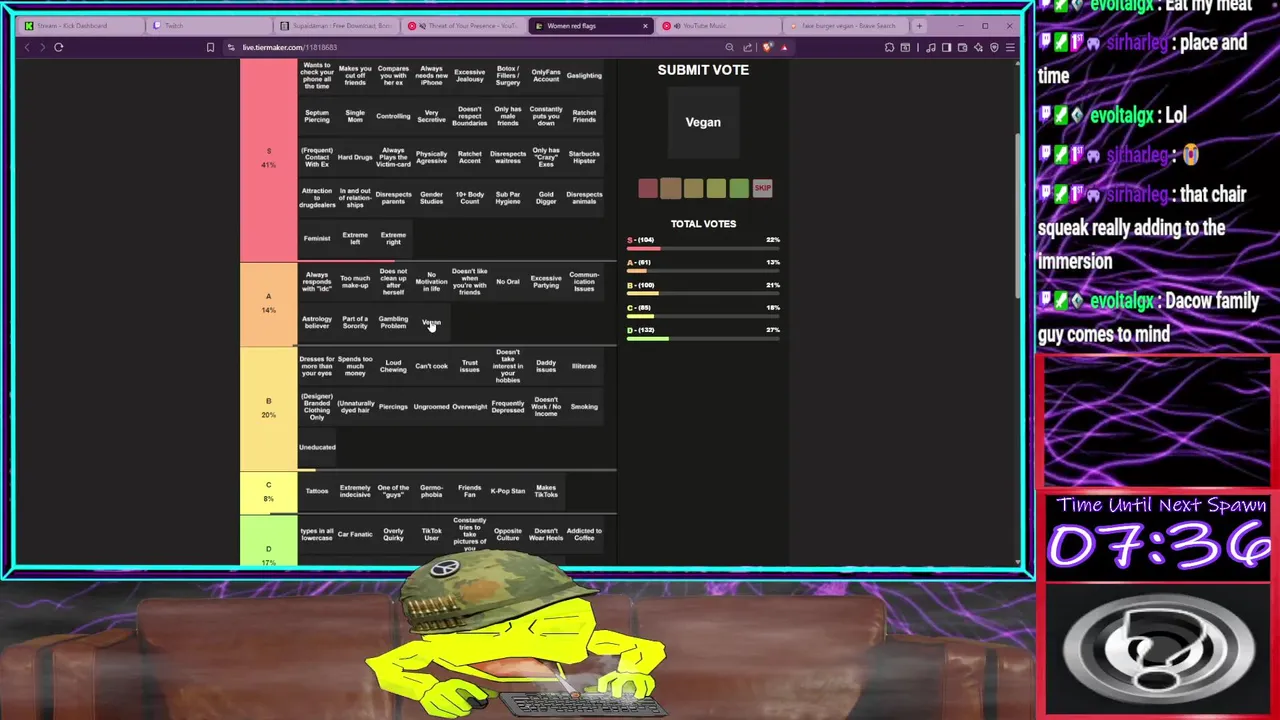Vote D tier with the green swatch
1280x720 pixels.
[x=739, y=188]
